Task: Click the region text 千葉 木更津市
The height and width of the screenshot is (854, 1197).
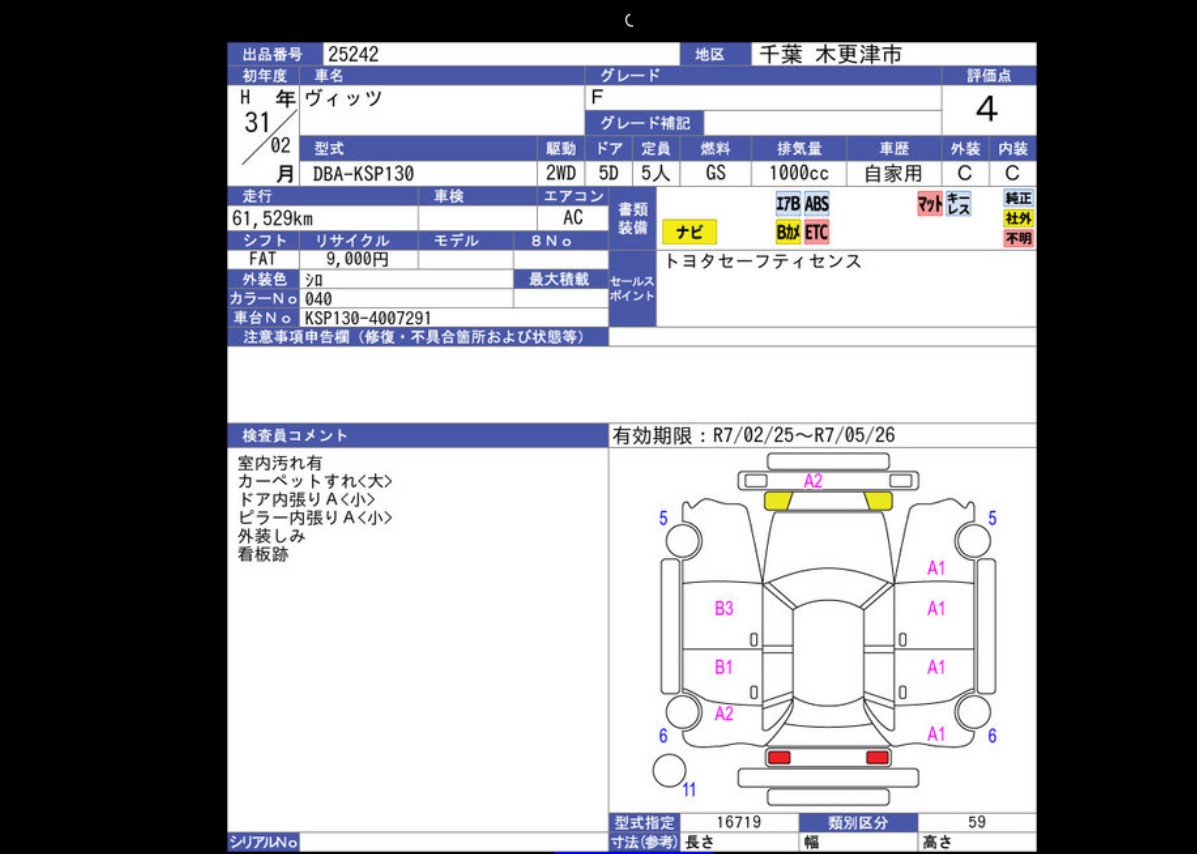Action: point(831,54)
